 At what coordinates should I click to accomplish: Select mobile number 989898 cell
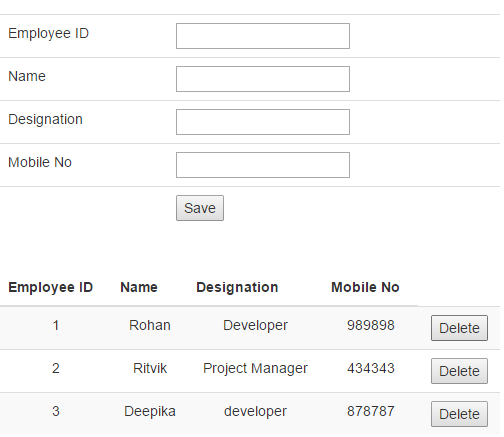(371, 325)
